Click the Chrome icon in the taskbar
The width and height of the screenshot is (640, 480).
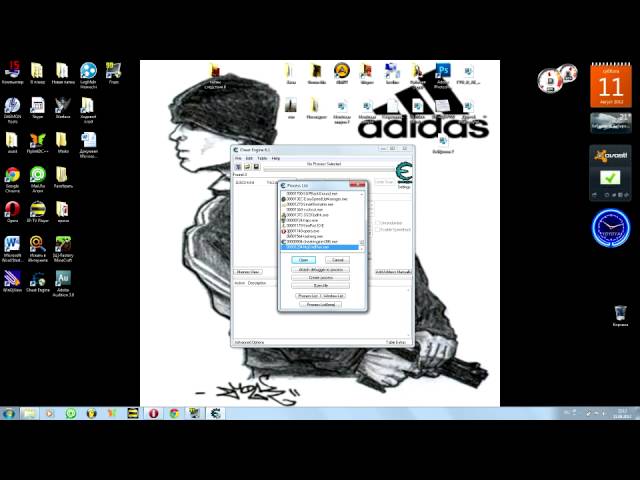(x=174, y=413)
